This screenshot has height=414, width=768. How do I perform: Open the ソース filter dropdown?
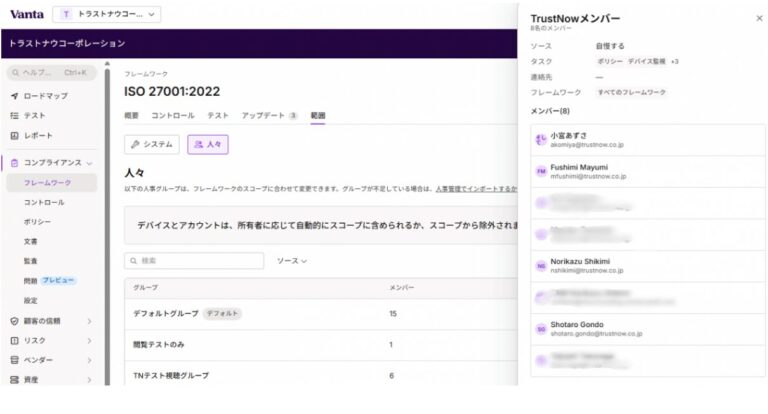tap(292, 261)
